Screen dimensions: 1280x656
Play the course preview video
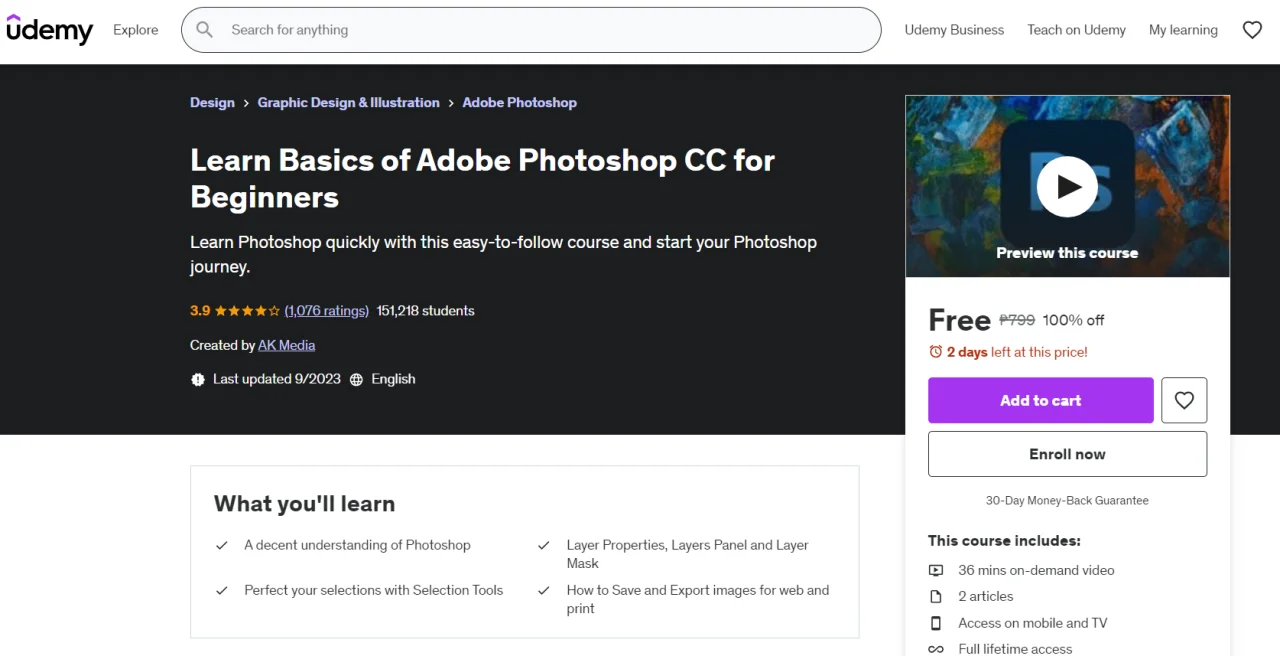pyautogui.click(x=1067, y=187)
